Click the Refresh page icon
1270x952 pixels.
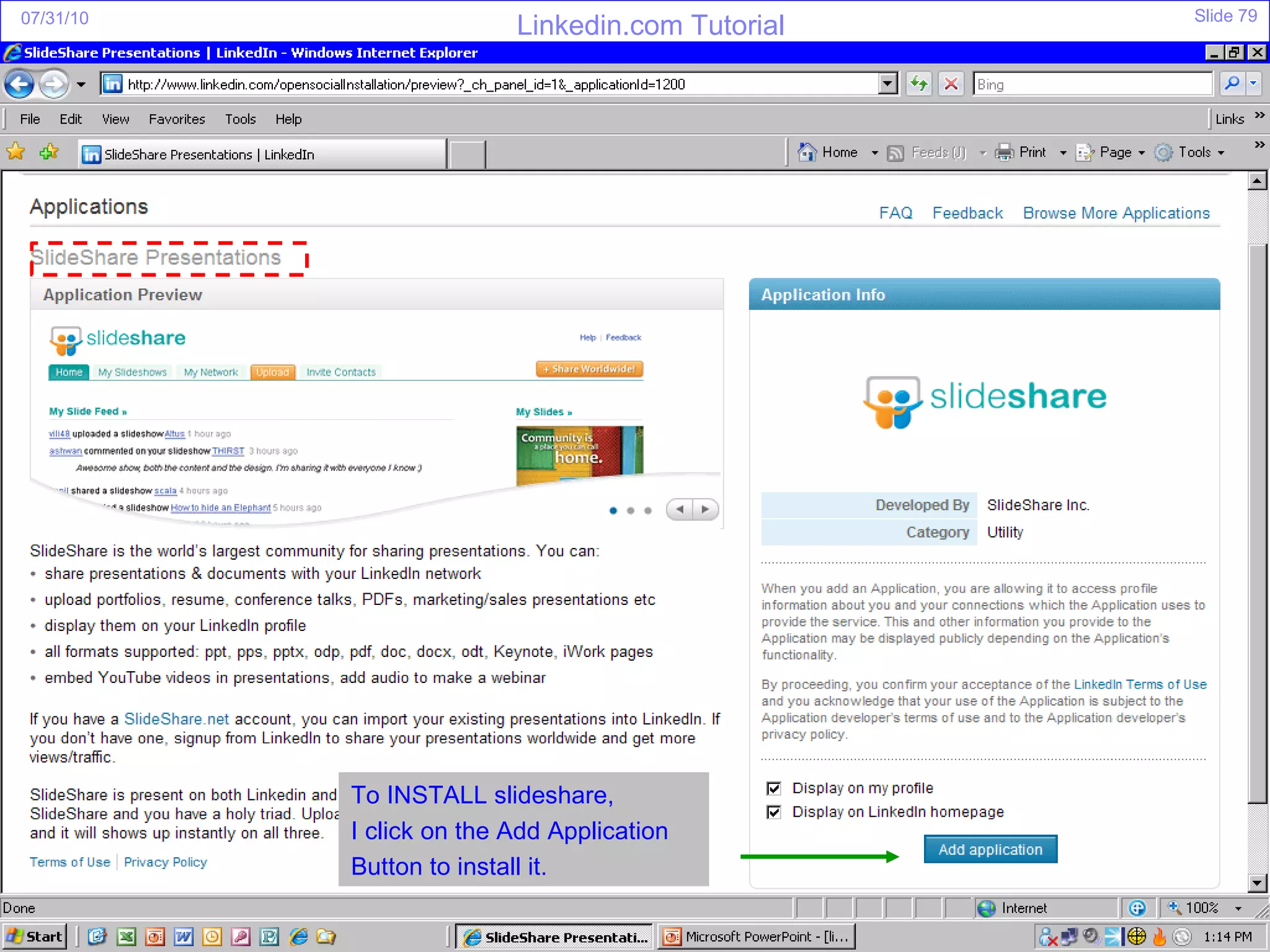tap(919, 84)
